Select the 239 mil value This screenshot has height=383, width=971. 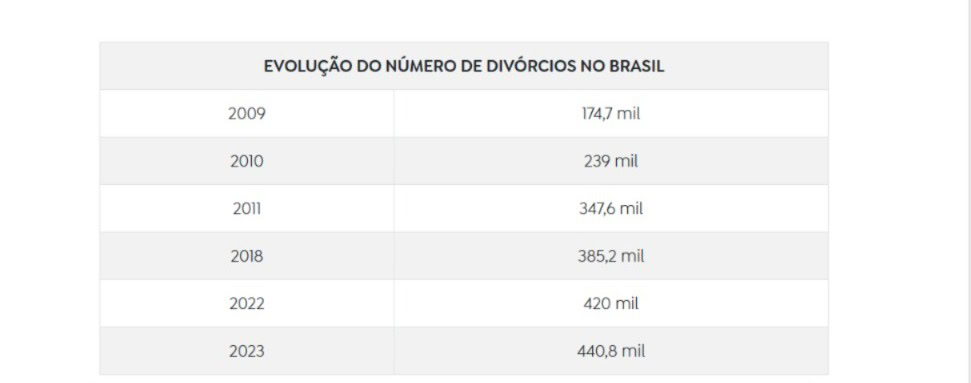[x=611, y=161]
